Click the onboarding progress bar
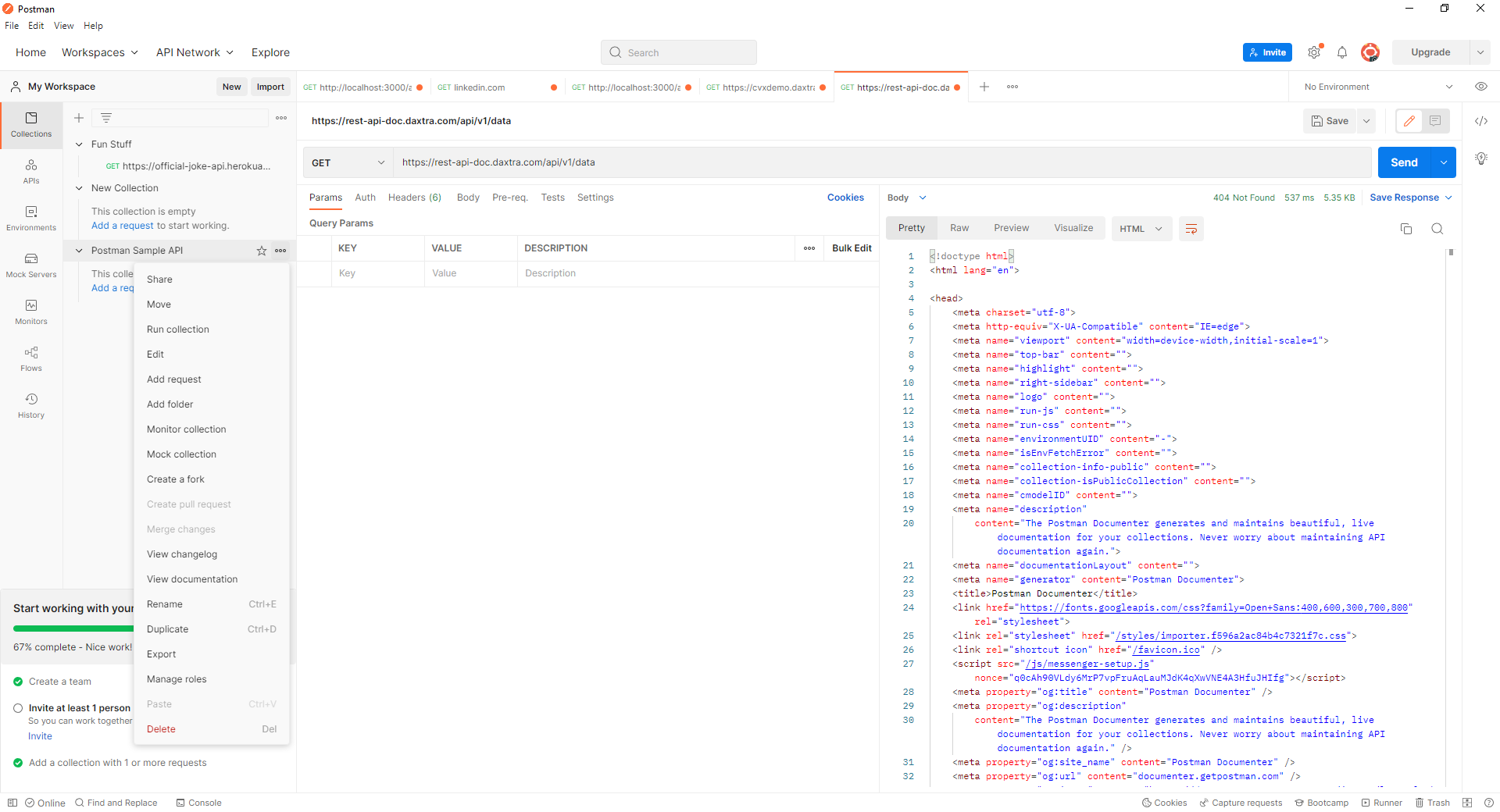Screen dimensions: 1500x812 [74, 629]
